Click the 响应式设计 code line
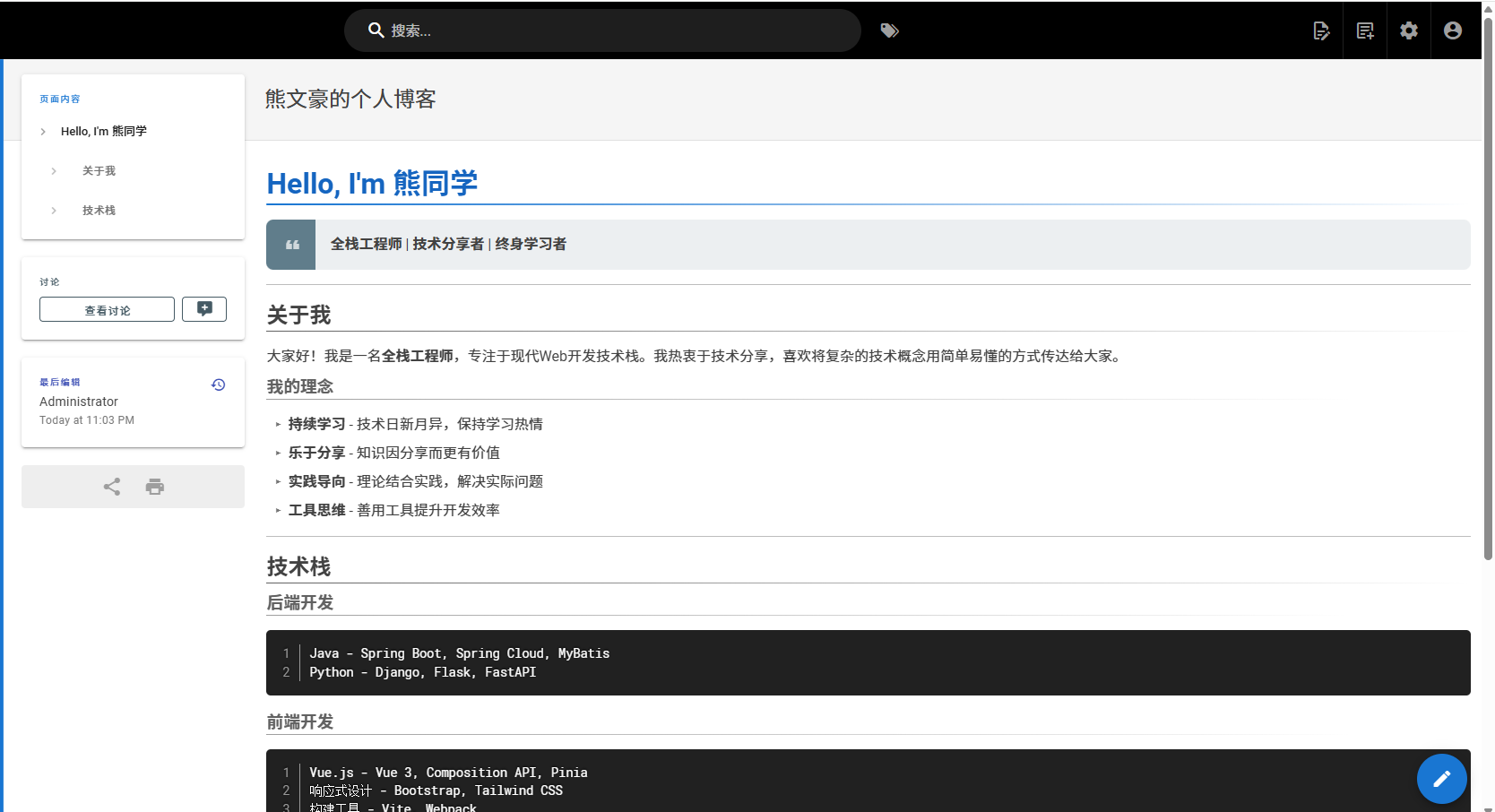 coord(436,790)
